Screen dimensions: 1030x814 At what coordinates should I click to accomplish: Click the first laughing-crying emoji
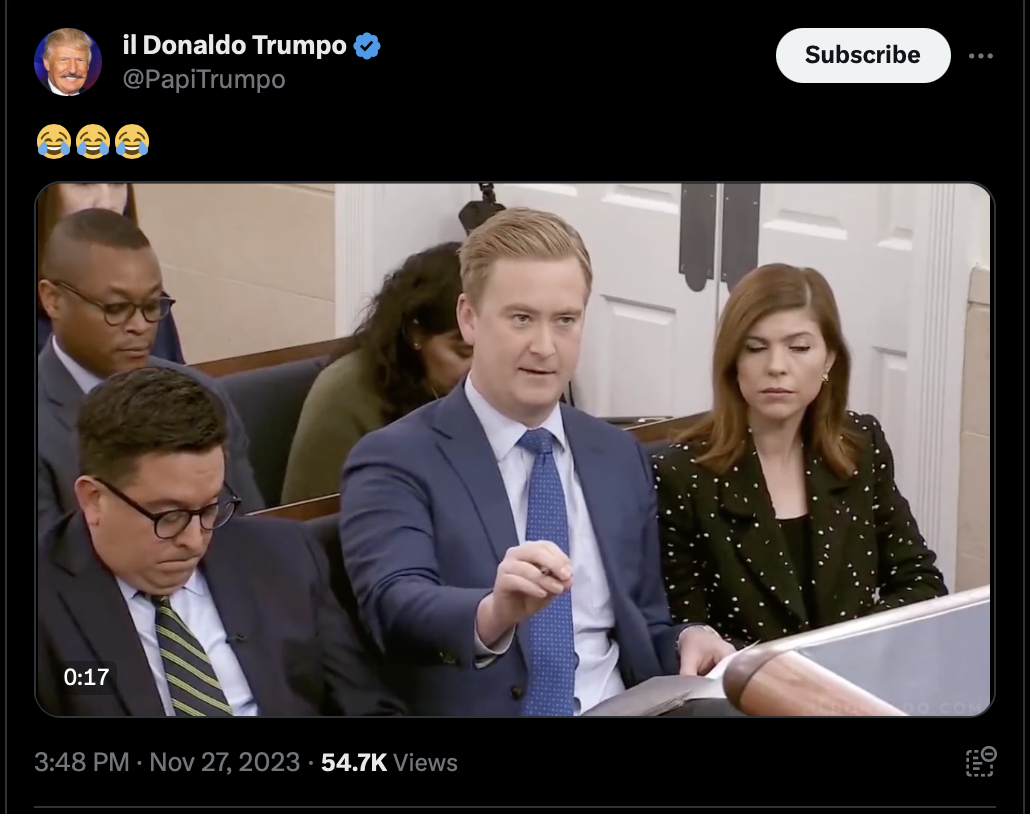[54, 141]
